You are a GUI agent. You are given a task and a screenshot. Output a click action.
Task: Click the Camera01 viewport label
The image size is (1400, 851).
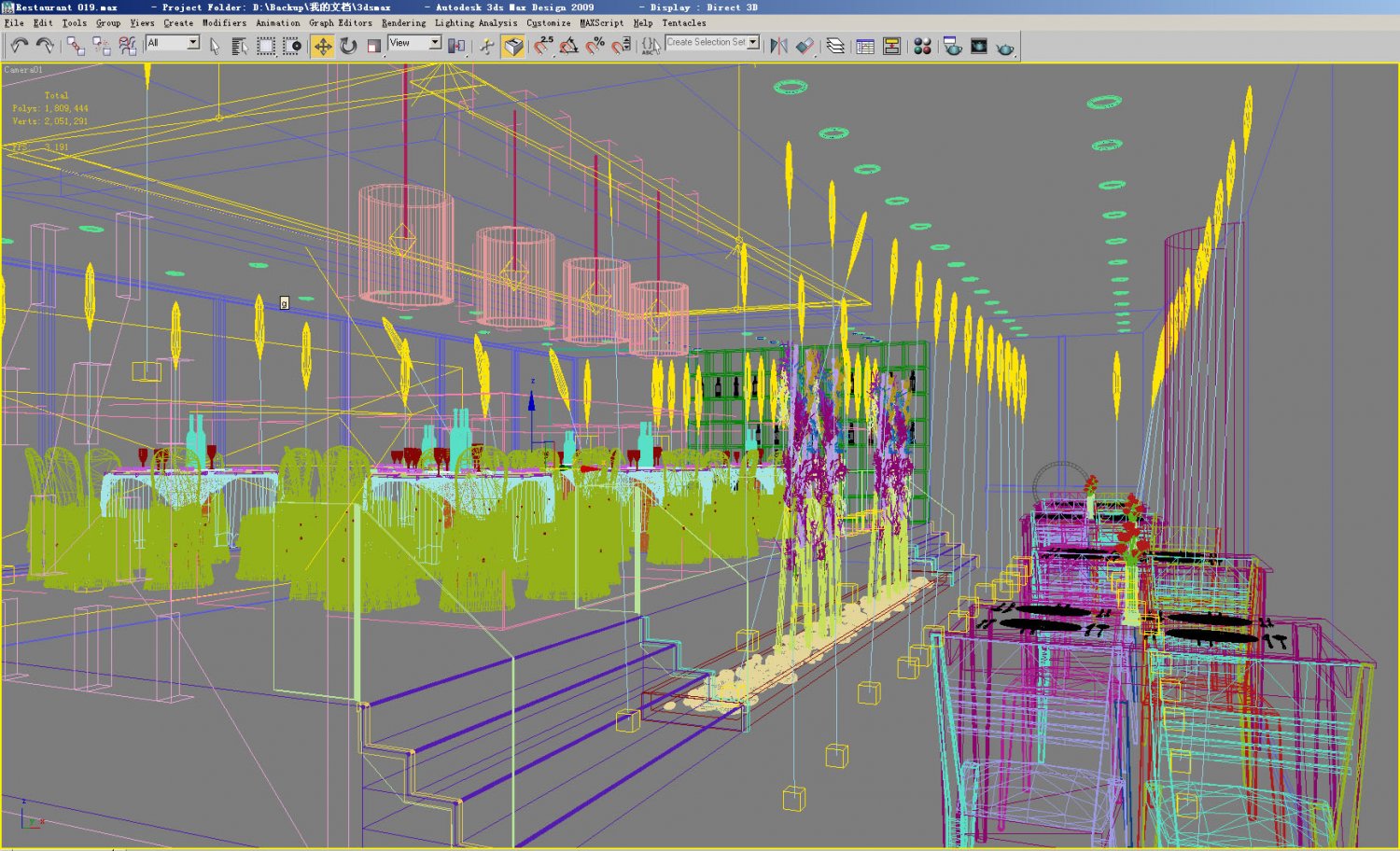[x=23, y=70]
